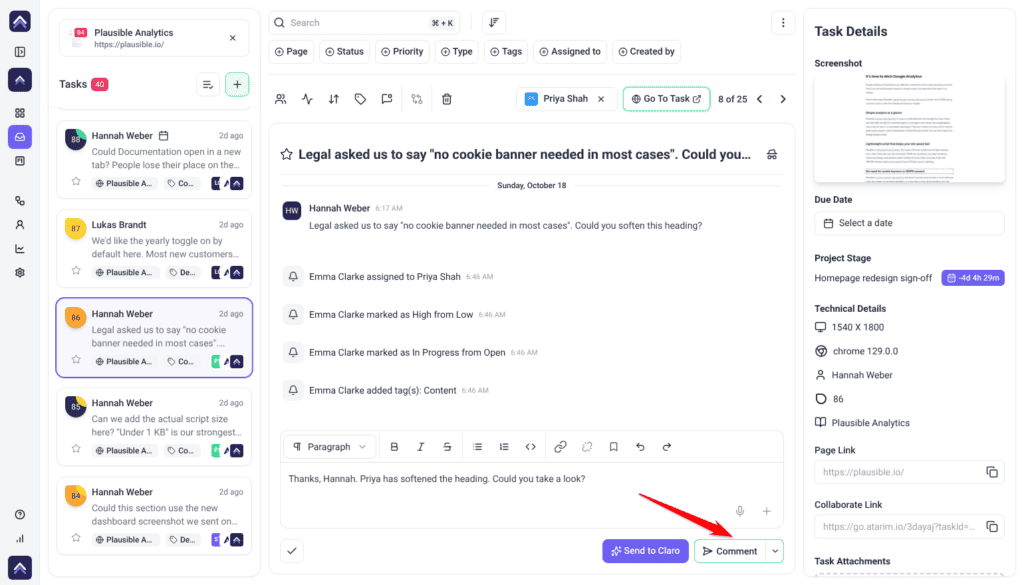This screenshot has height=585, width=1024.
Task: Remove Priya Shah assignee chip
Action: click(x=601, y=99)
